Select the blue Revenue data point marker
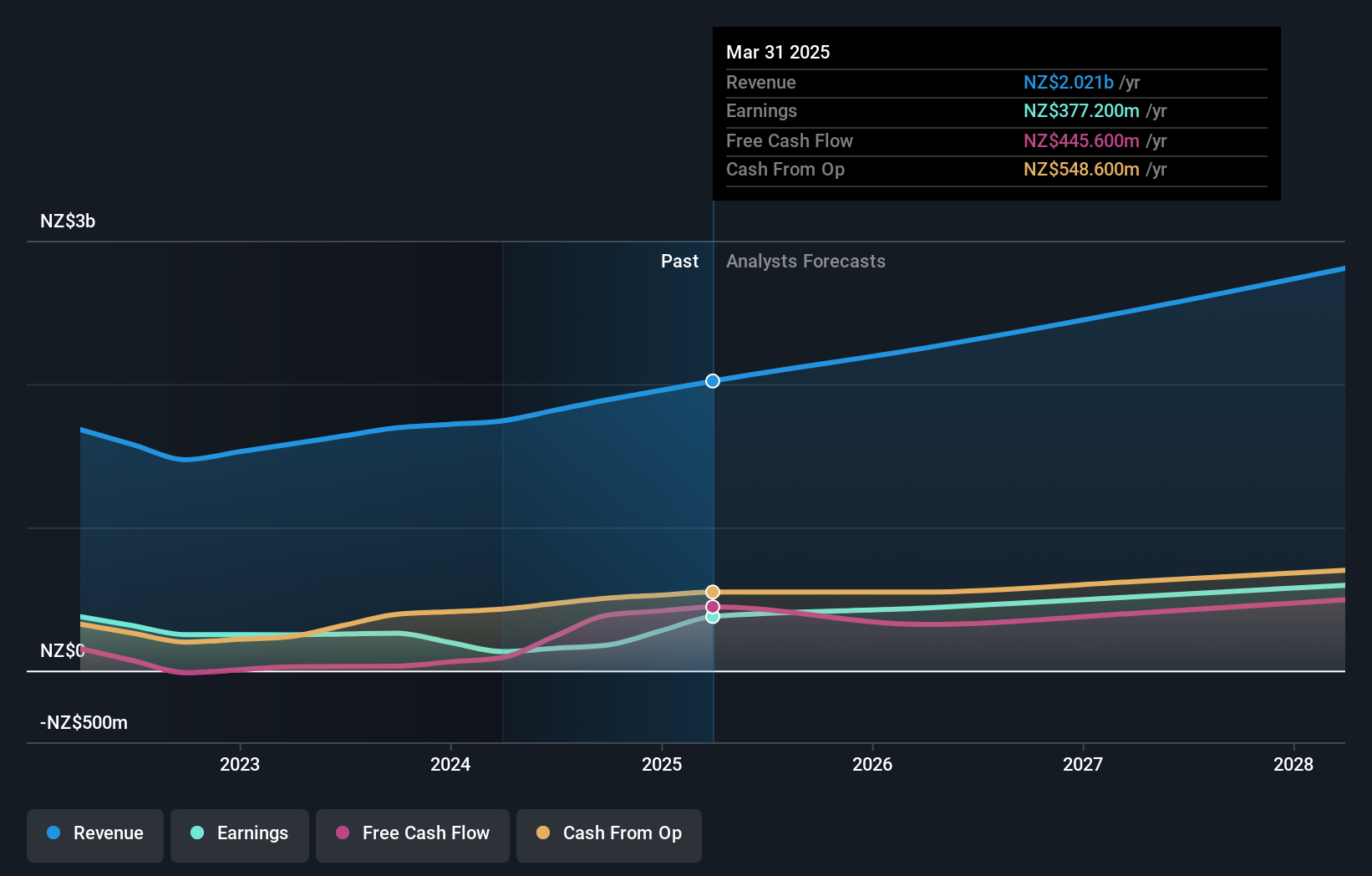 point(712,381)
